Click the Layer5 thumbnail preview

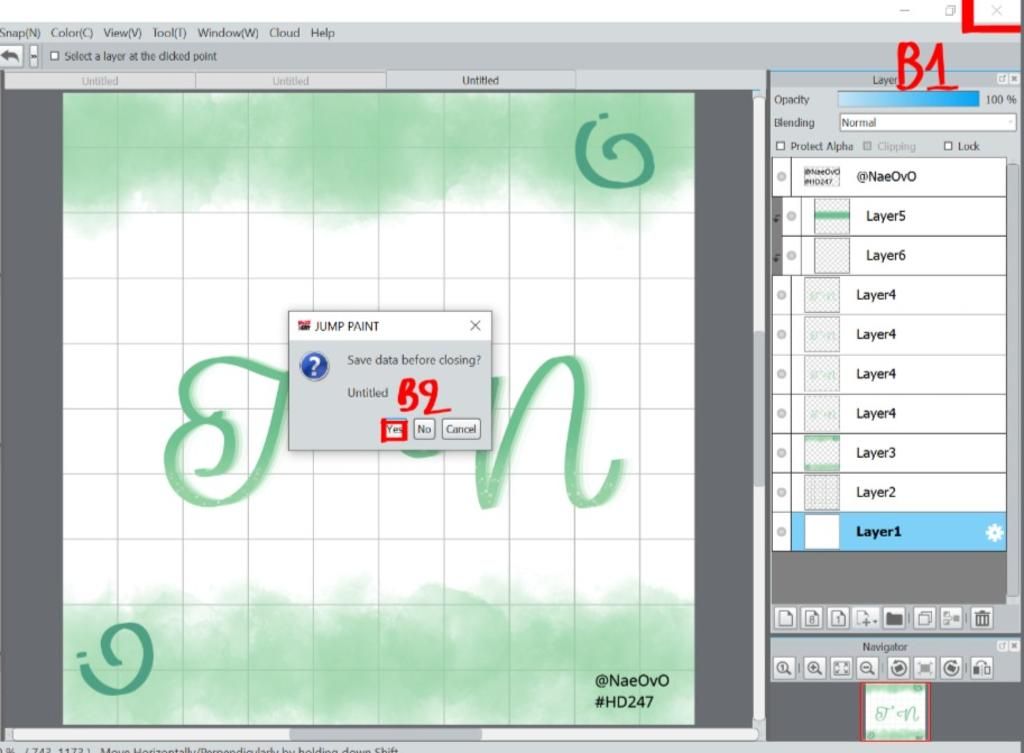(832, 216)
